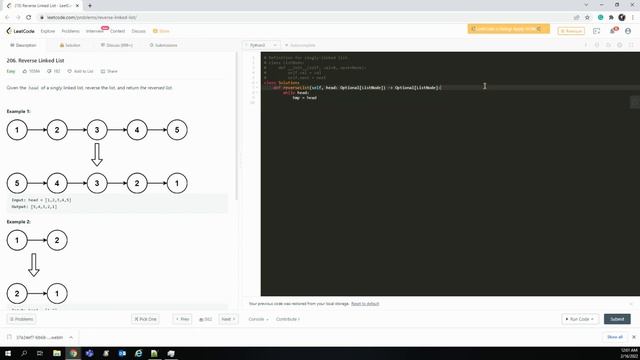Click the Share button
This screenshot has height=360, width=640.
coord(109,71)
